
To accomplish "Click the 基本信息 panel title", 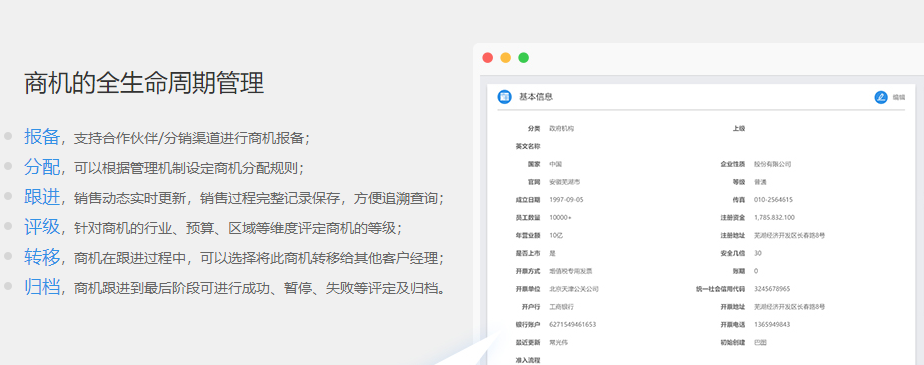I will [x=536, y=97].
